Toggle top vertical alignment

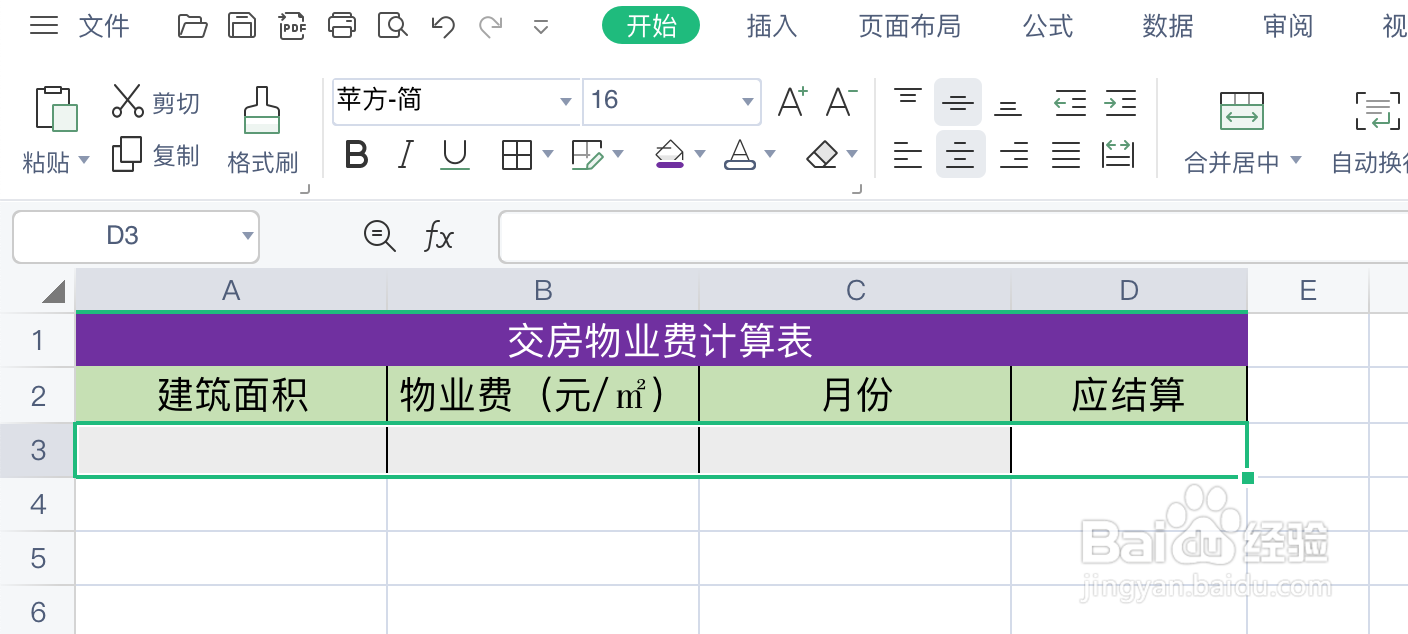pyautogui.click(x=908, y=97)
